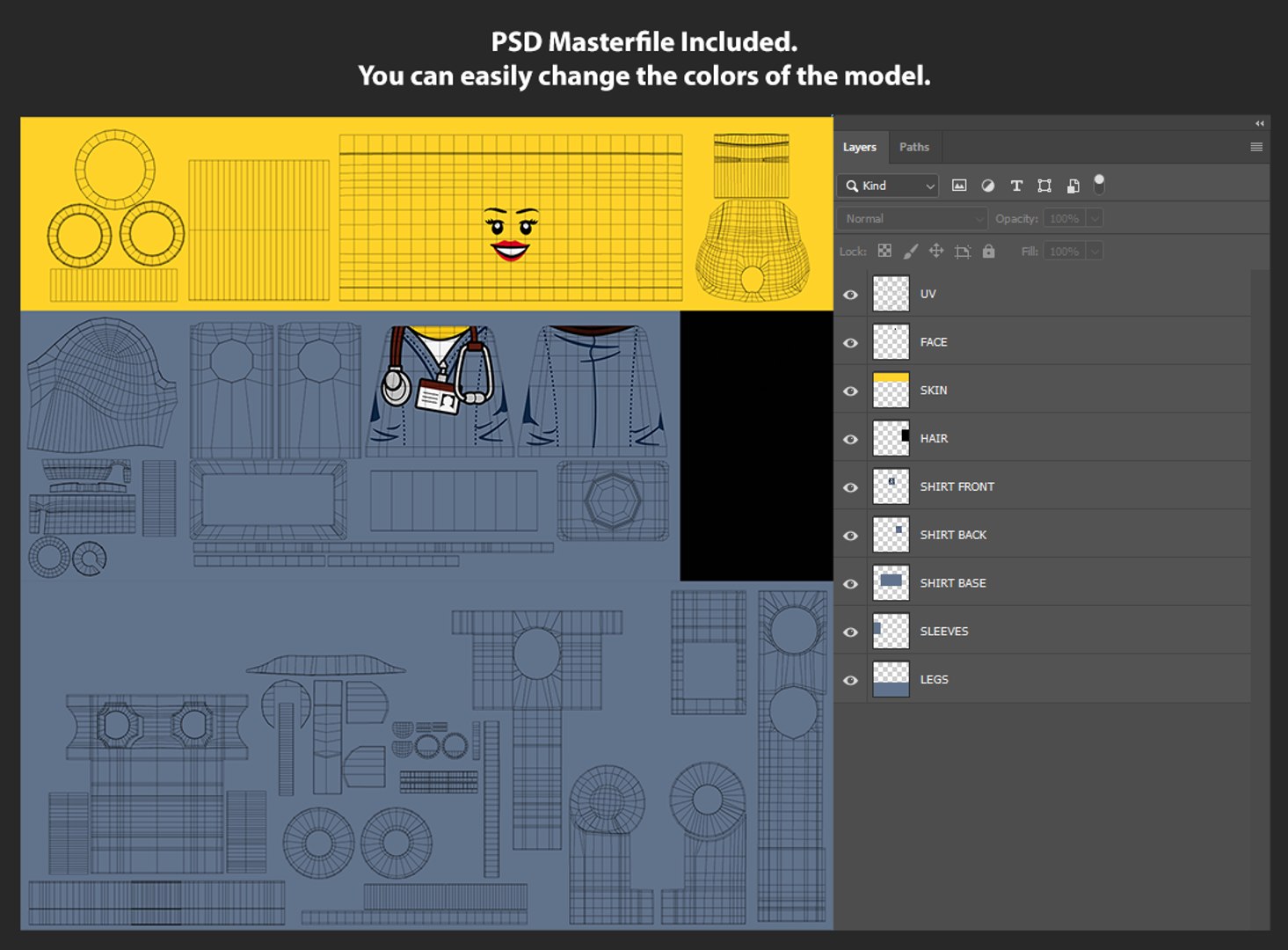Hide the FACE layer

point(850,343)
